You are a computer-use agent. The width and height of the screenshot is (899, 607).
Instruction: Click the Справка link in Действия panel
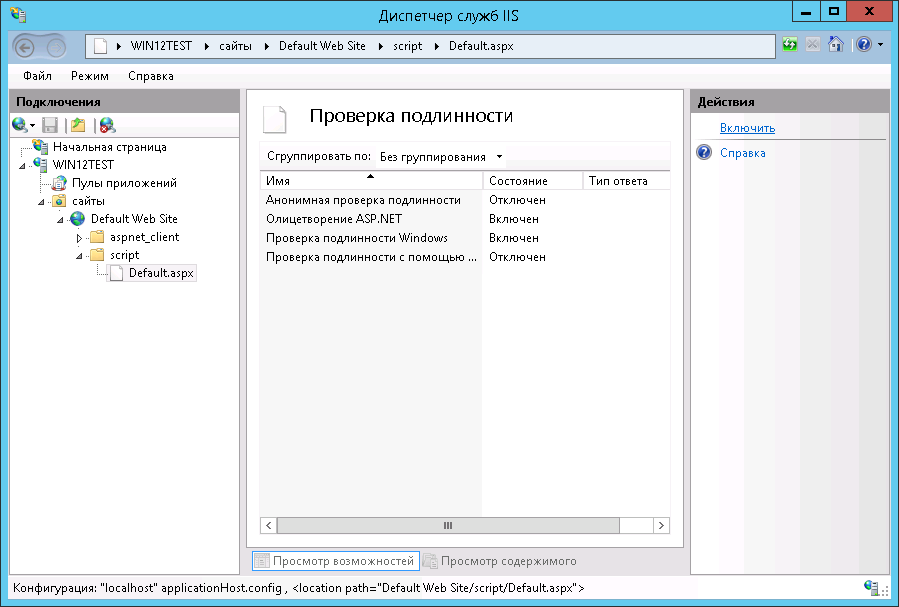742,153
